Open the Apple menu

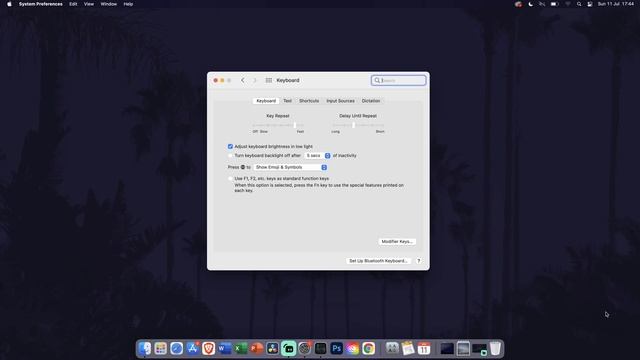pos(9,4)
